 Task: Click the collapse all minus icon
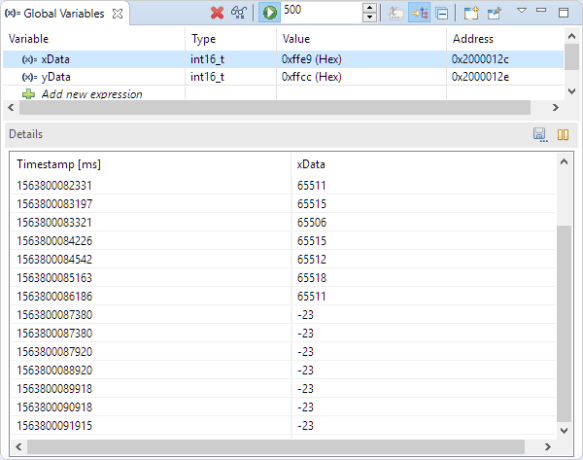tap(442, 14)
